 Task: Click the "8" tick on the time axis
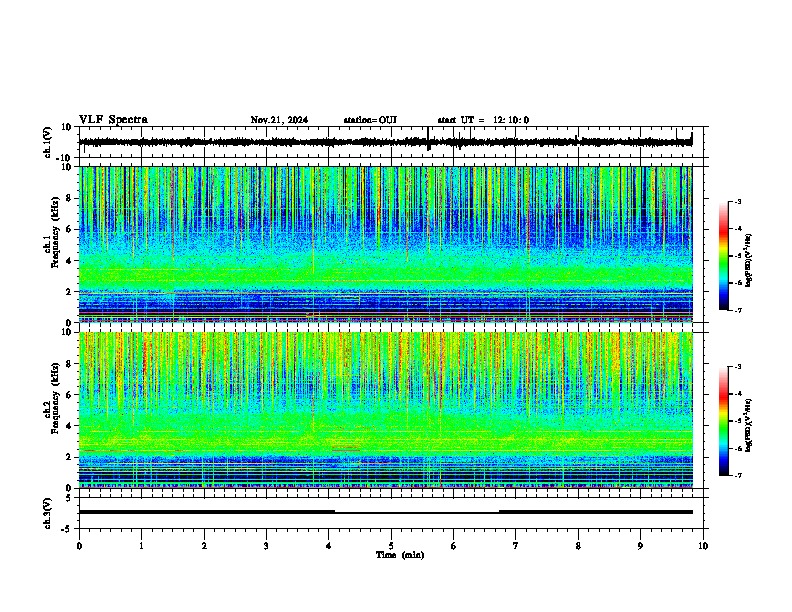[x=578, y=546]
